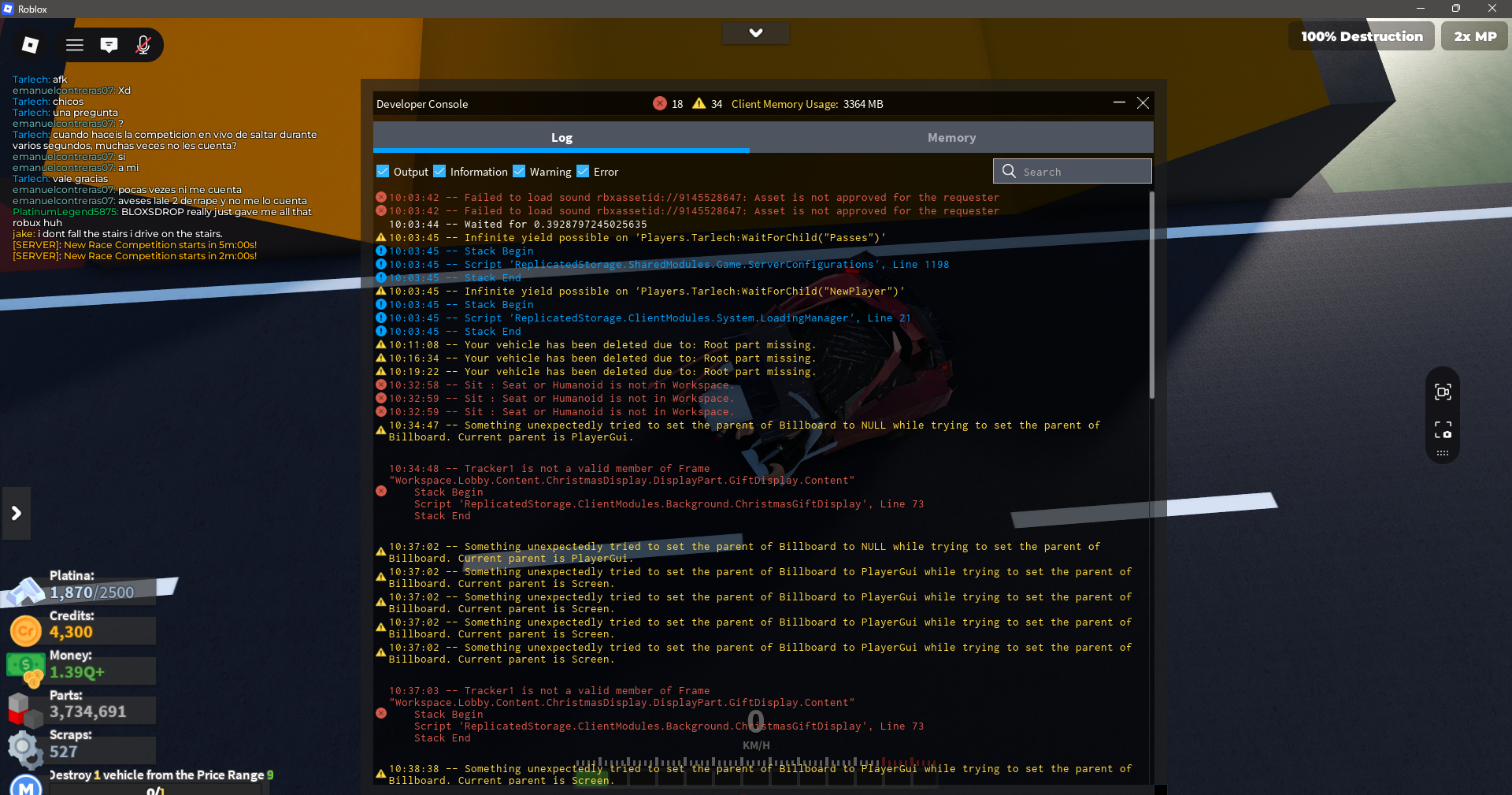1512x795 pixels.
Task: Open the Roblox menu logo button
Action: [31, 45]
